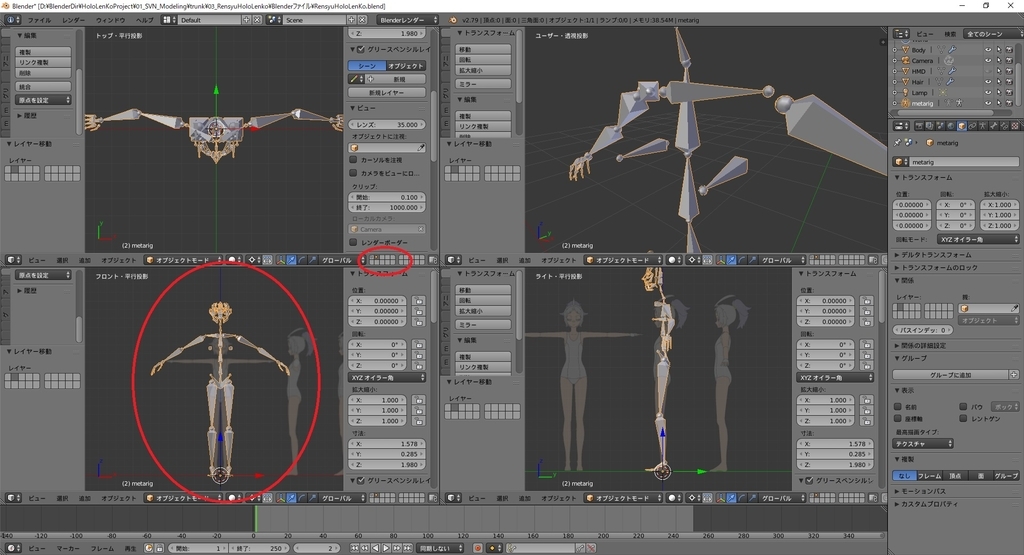Expand デルタトランスフォーム panel
Image resolution: width=1024 pixels, height=555 pixels.
[x=932, y=255]
